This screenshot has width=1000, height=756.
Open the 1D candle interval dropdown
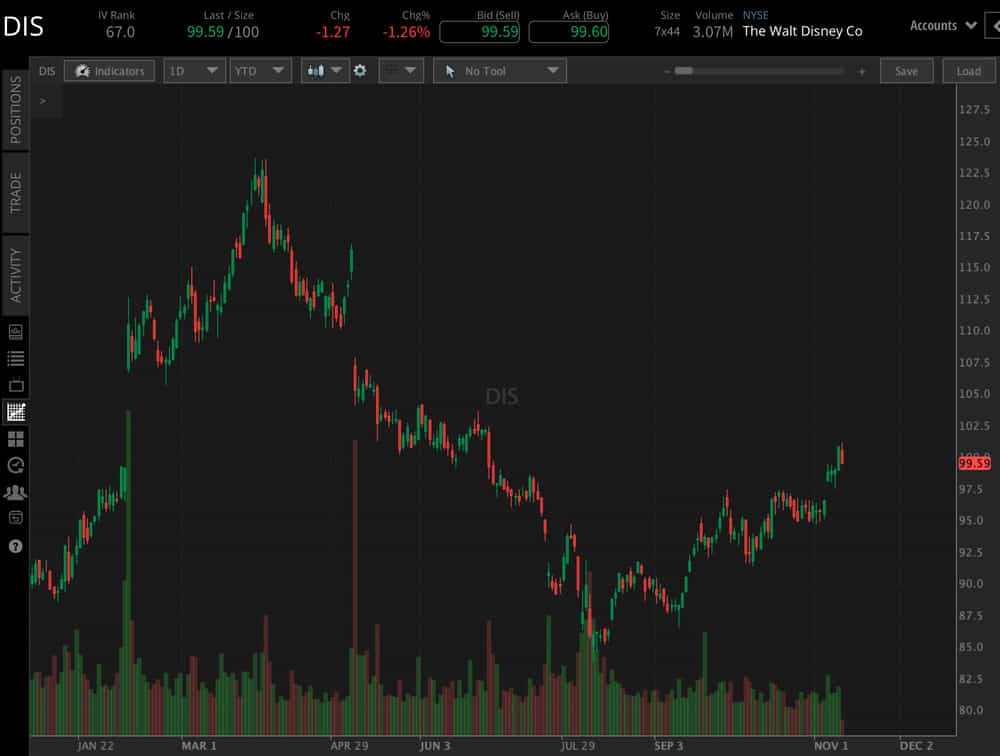195,71
